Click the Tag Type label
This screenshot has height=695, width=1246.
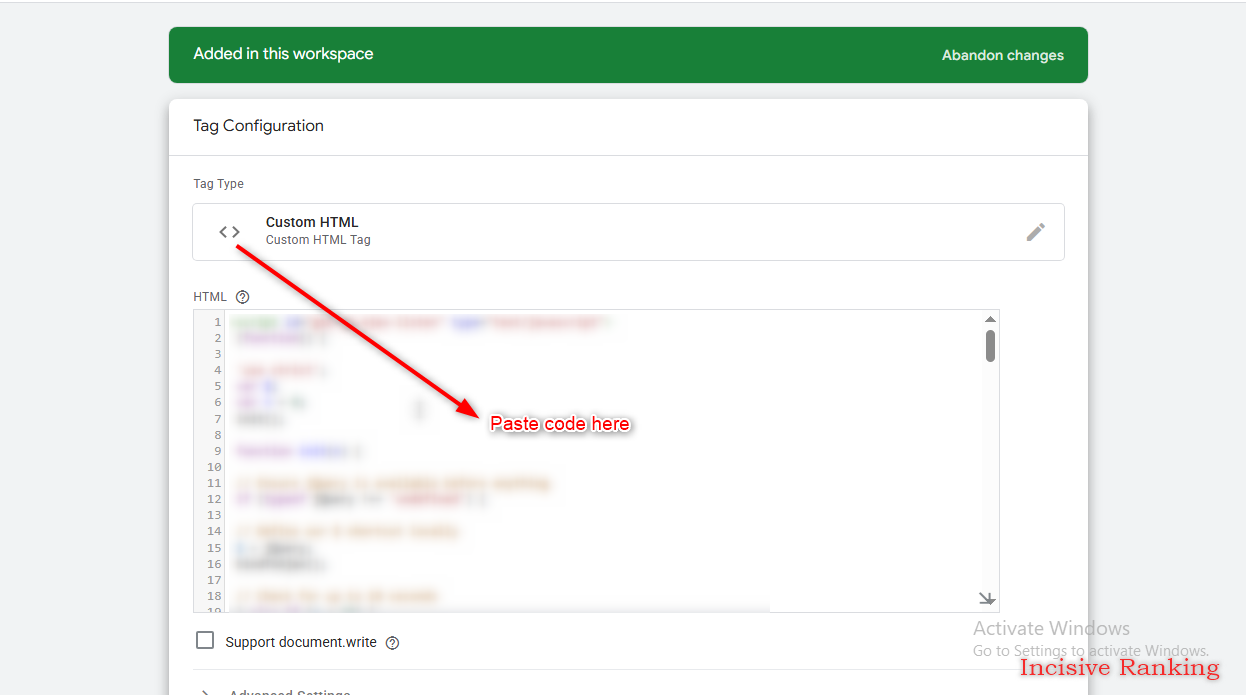tap(218, 184)
